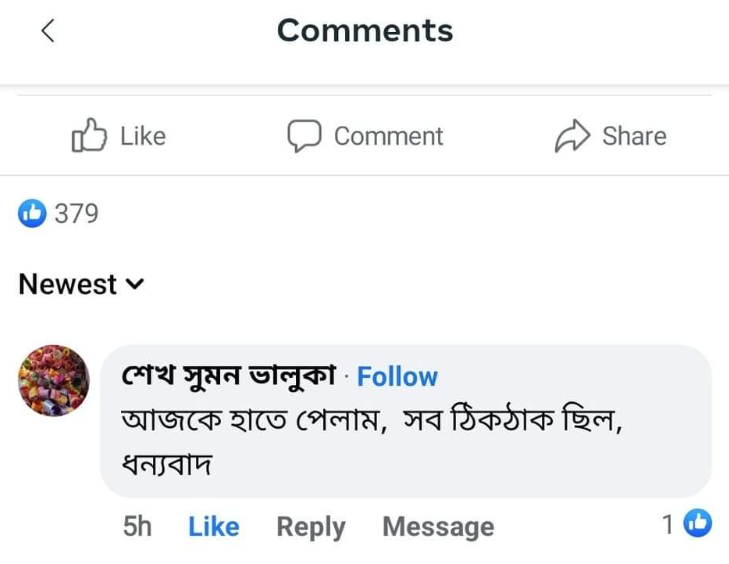
Task: Tap the post's Like text label
Action: [143, 136]
